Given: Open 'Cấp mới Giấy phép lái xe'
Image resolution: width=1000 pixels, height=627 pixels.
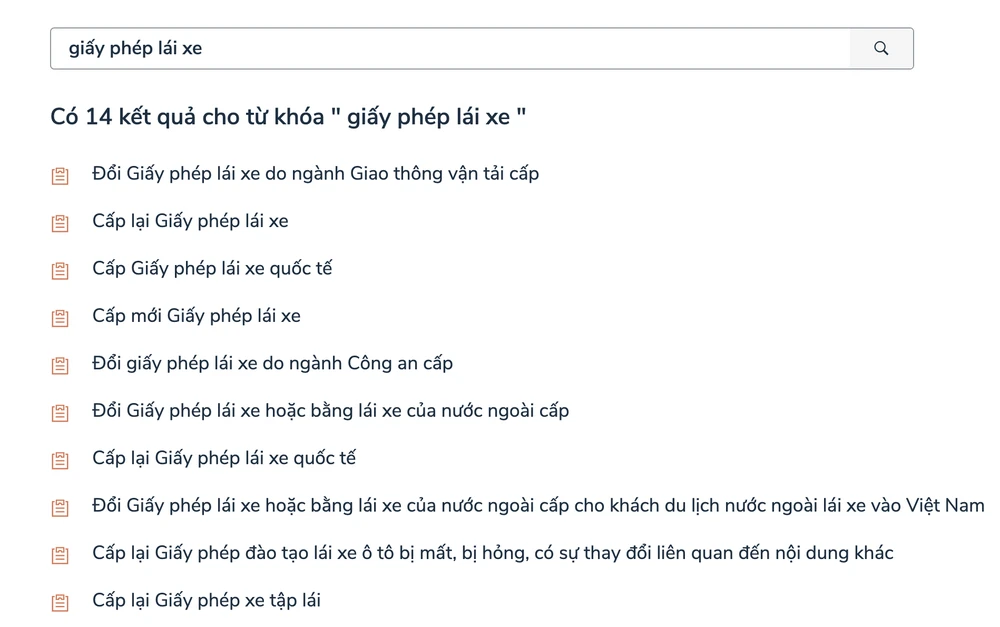Looking at the screenshot, I should (x=196, y=315).
